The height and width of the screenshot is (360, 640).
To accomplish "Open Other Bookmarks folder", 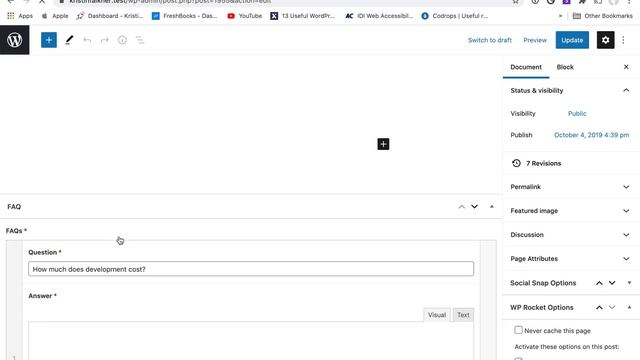I will (x=602, y=16).
